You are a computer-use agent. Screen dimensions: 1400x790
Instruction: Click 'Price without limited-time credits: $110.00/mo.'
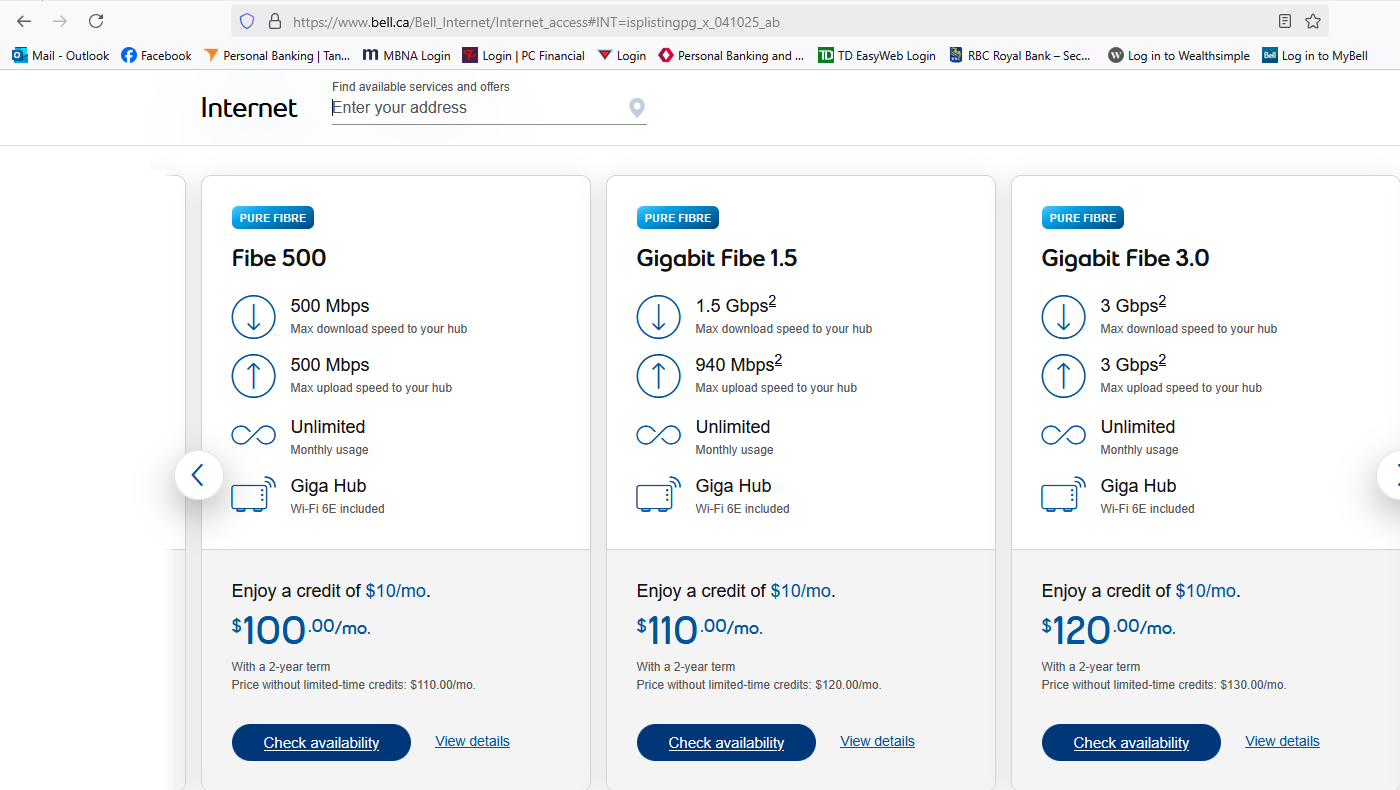click(354, 685)
